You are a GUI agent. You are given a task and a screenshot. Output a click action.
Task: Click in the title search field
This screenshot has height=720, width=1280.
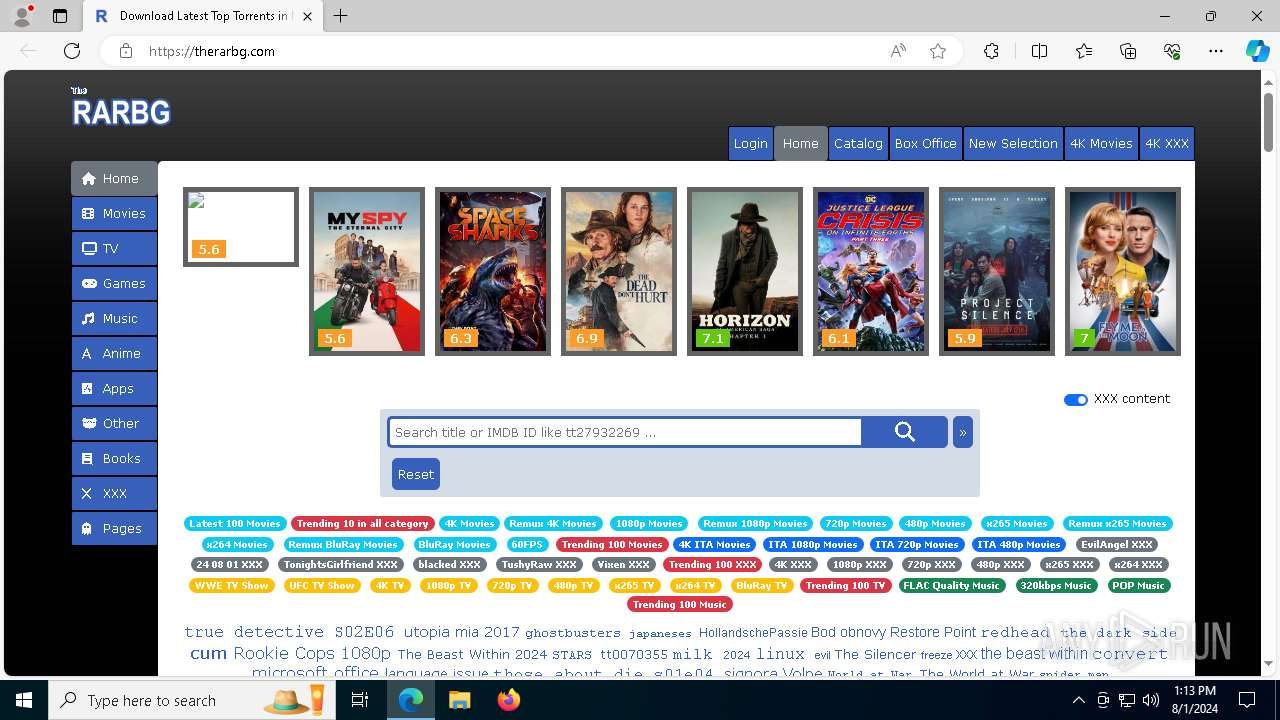[625, 432]
